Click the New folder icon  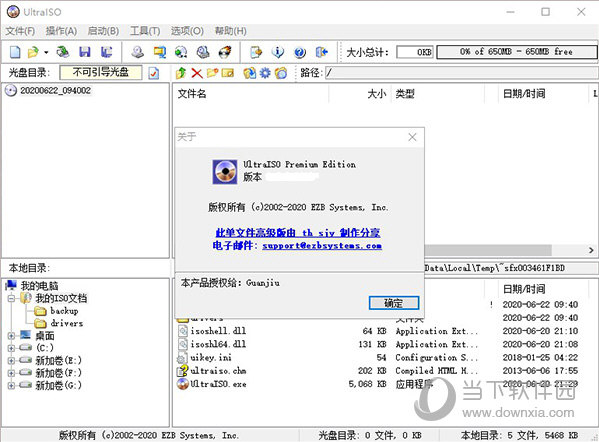coord(212,72)
